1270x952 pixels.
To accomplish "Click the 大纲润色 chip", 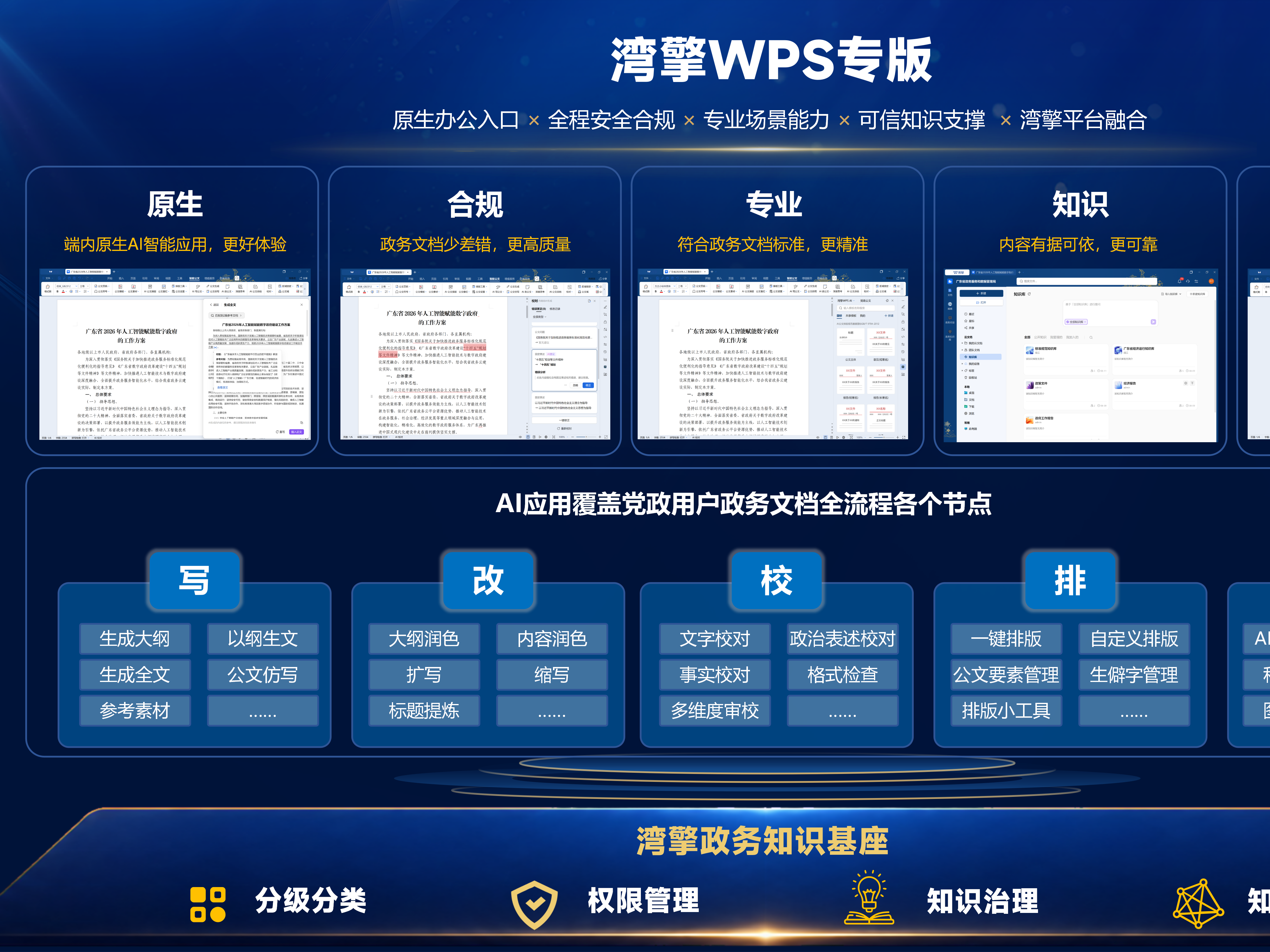I will [x=424, y=639].
